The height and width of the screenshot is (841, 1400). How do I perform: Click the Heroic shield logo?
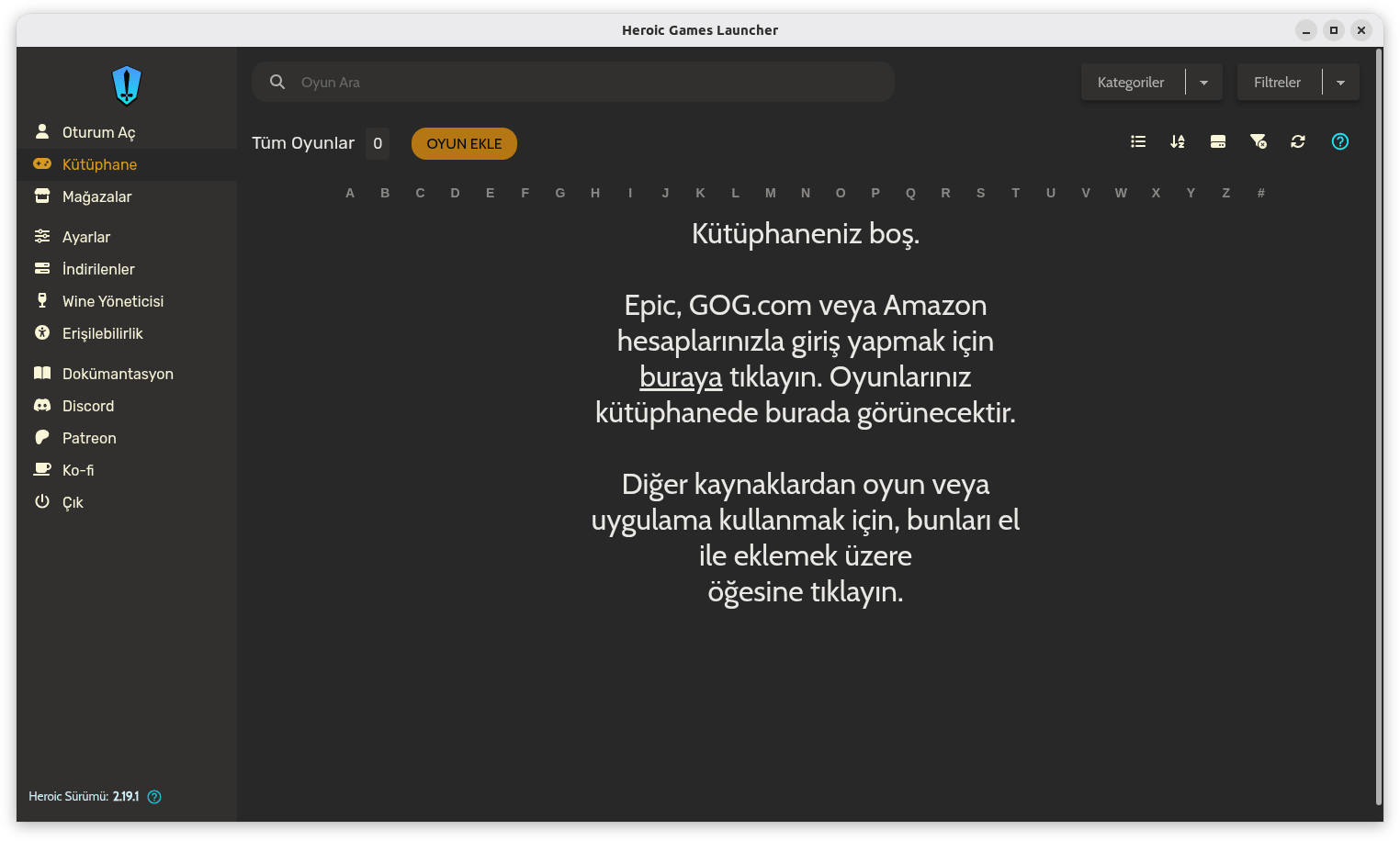coord(127,85)
